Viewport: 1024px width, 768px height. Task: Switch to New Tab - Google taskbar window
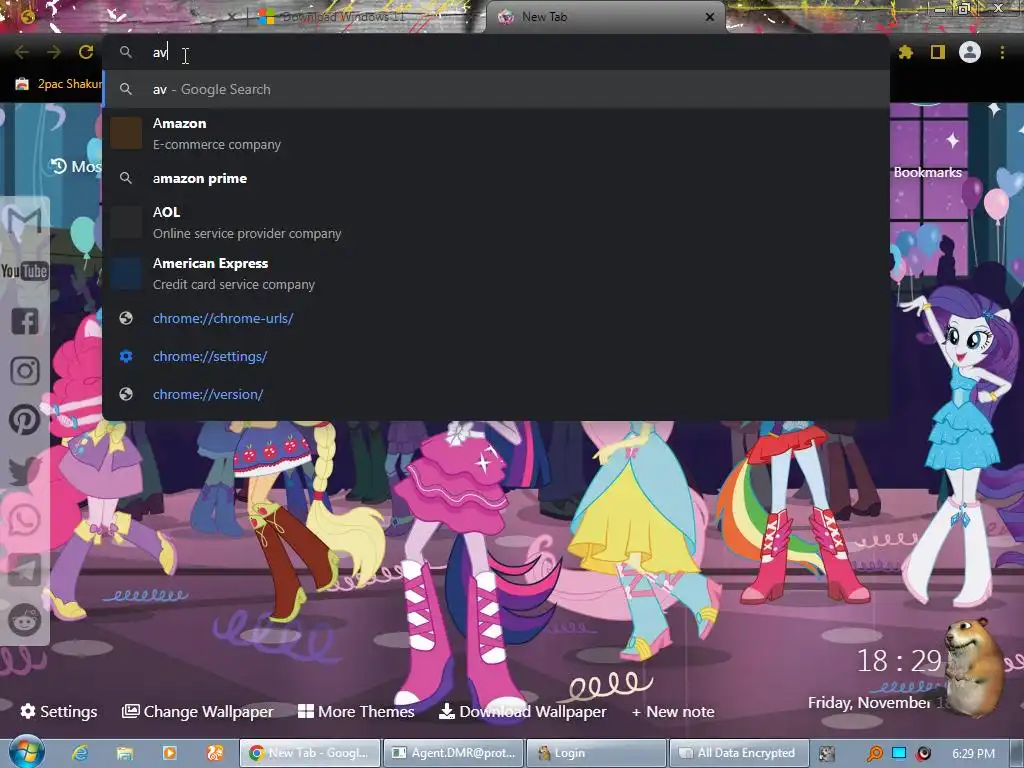click(310, 753)
